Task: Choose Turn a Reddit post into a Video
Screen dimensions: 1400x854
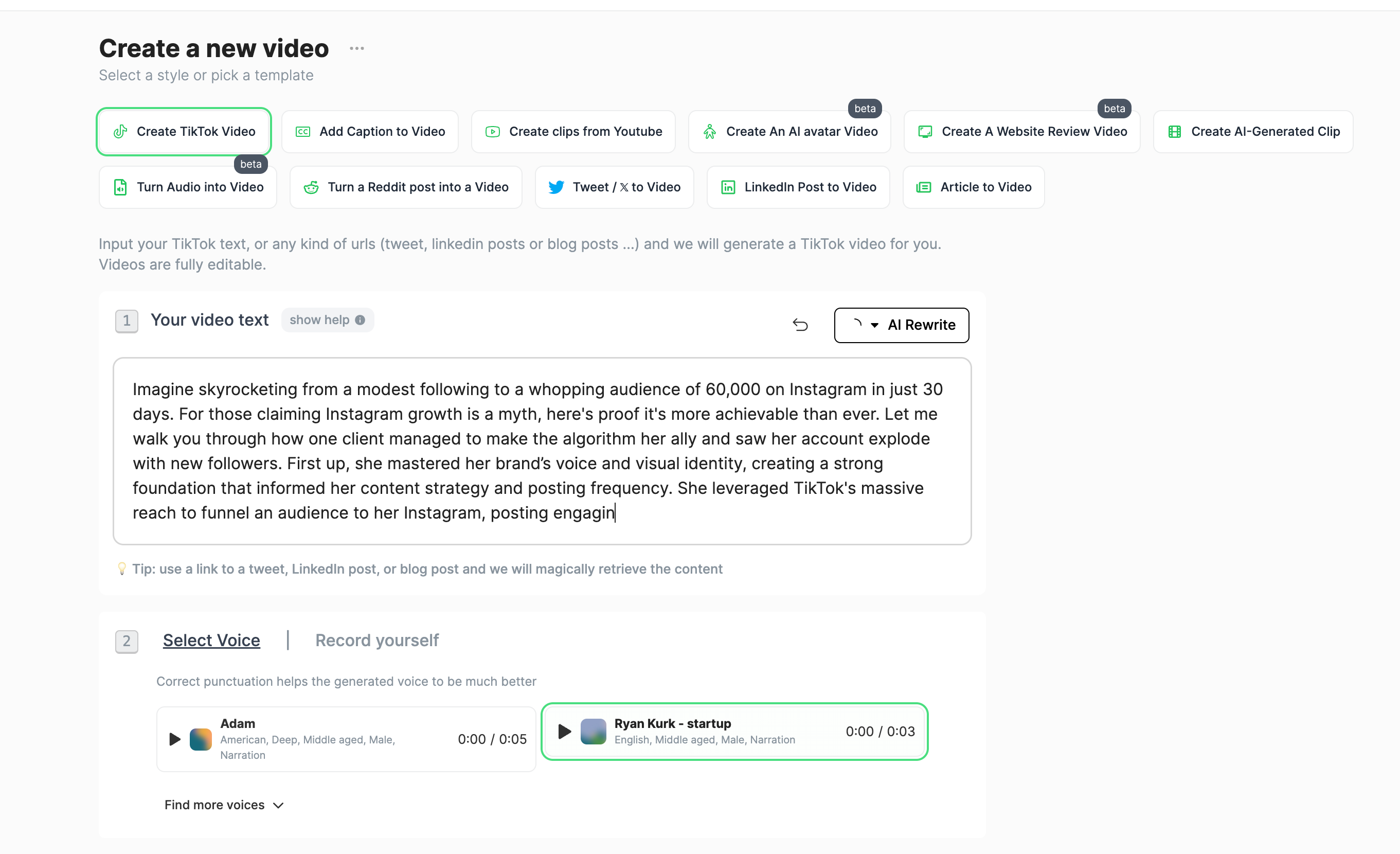Action: point(406,187)
